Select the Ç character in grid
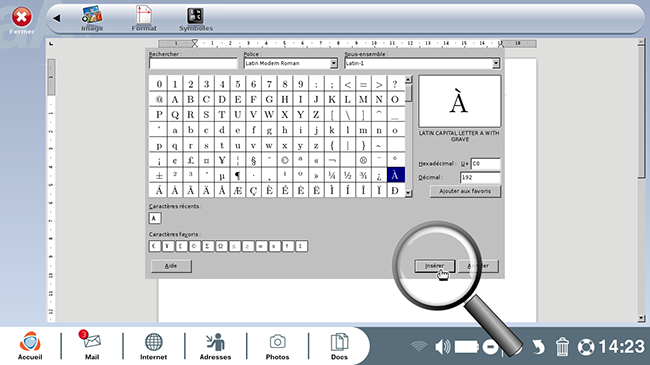The image size is (650, 365). 253,190
